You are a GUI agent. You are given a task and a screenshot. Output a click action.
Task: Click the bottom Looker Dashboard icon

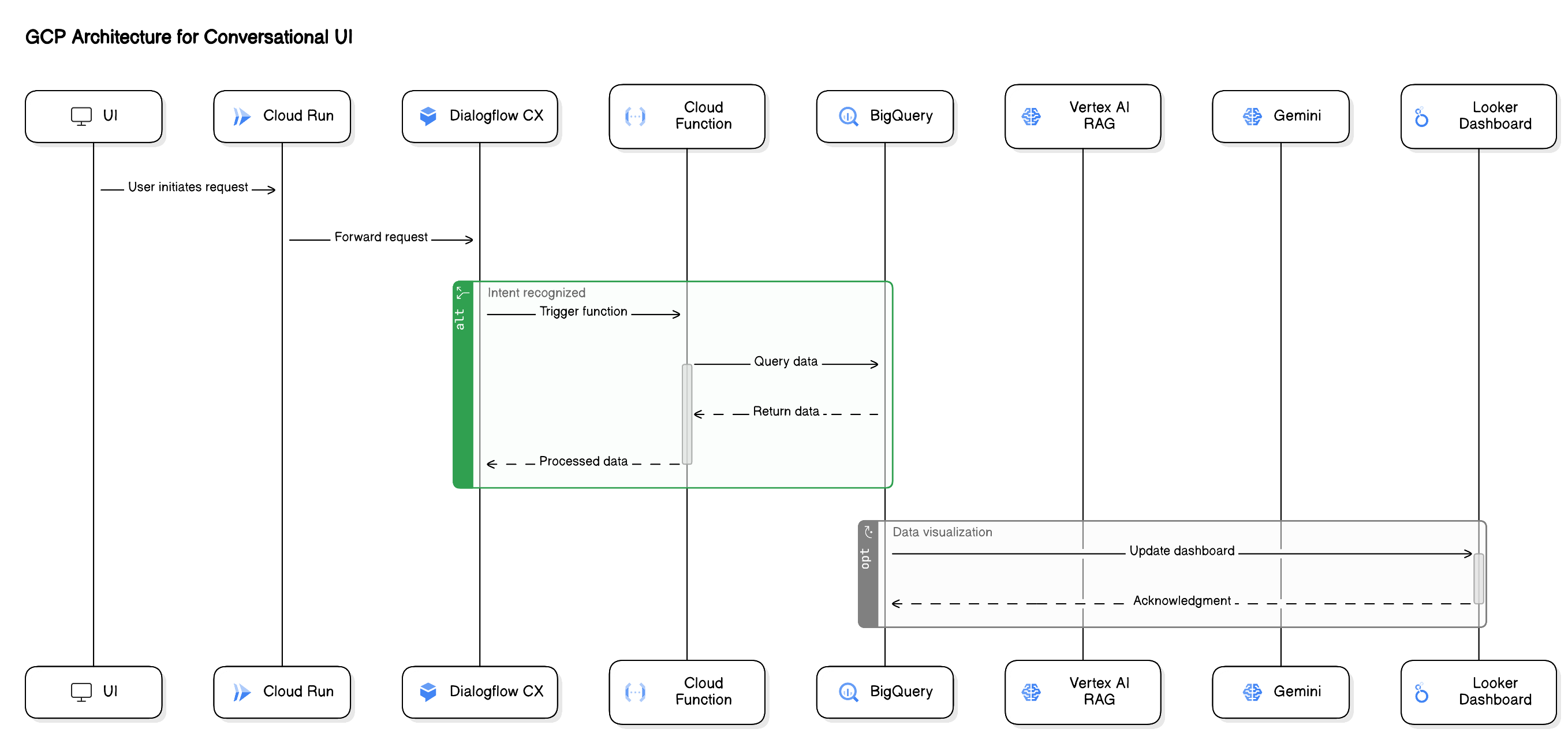(1421, 692)
